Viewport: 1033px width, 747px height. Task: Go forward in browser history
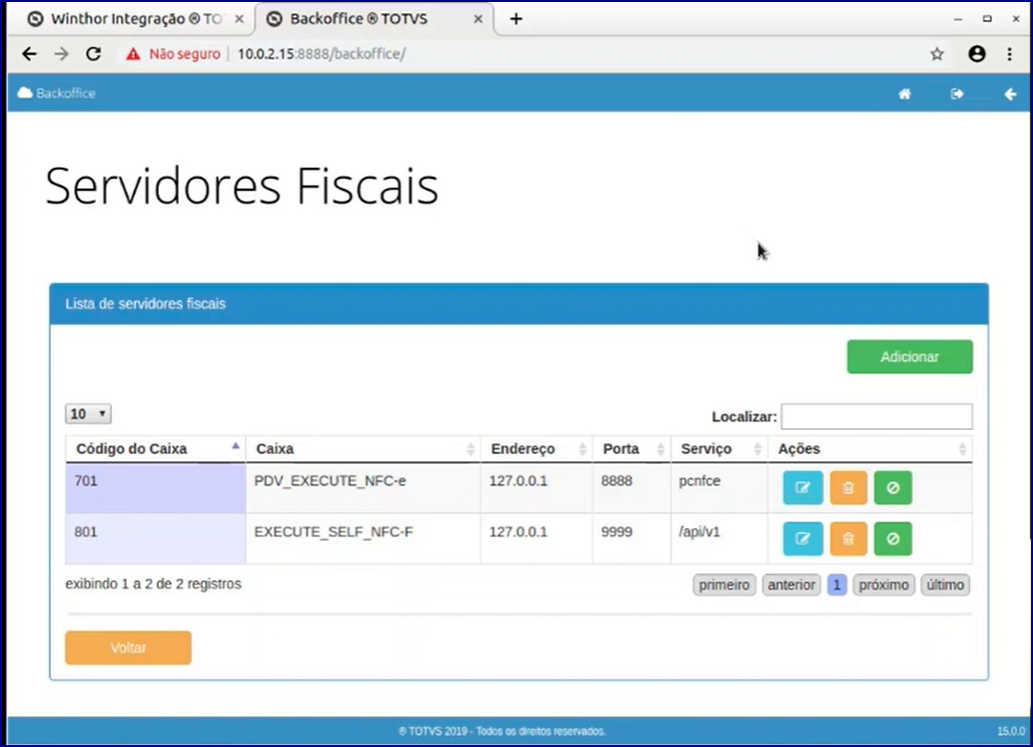pos(61,54)
